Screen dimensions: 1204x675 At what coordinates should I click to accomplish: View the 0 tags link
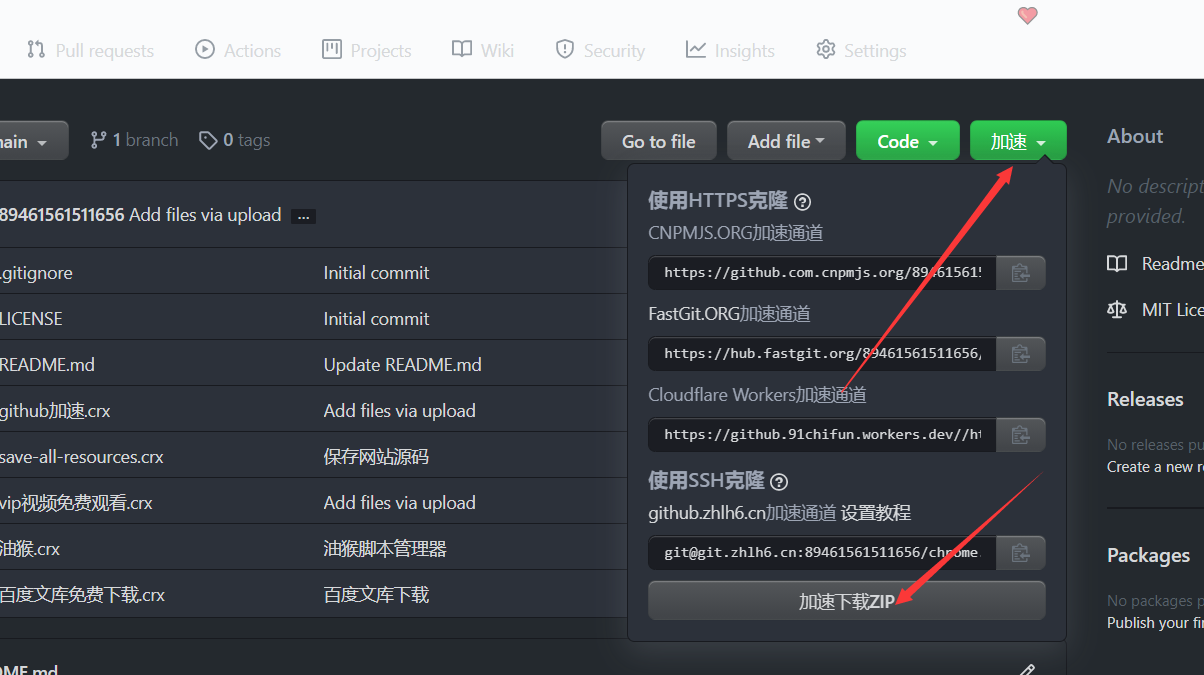tap(235, 140)
